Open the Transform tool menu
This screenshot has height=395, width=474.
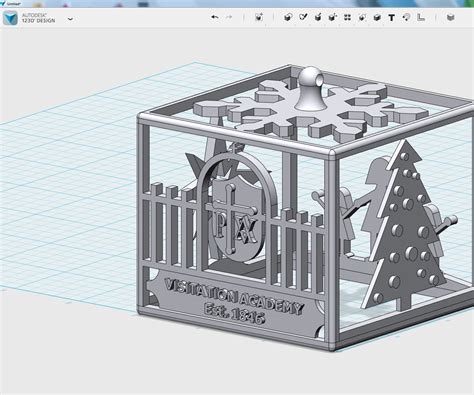(259, 17)
